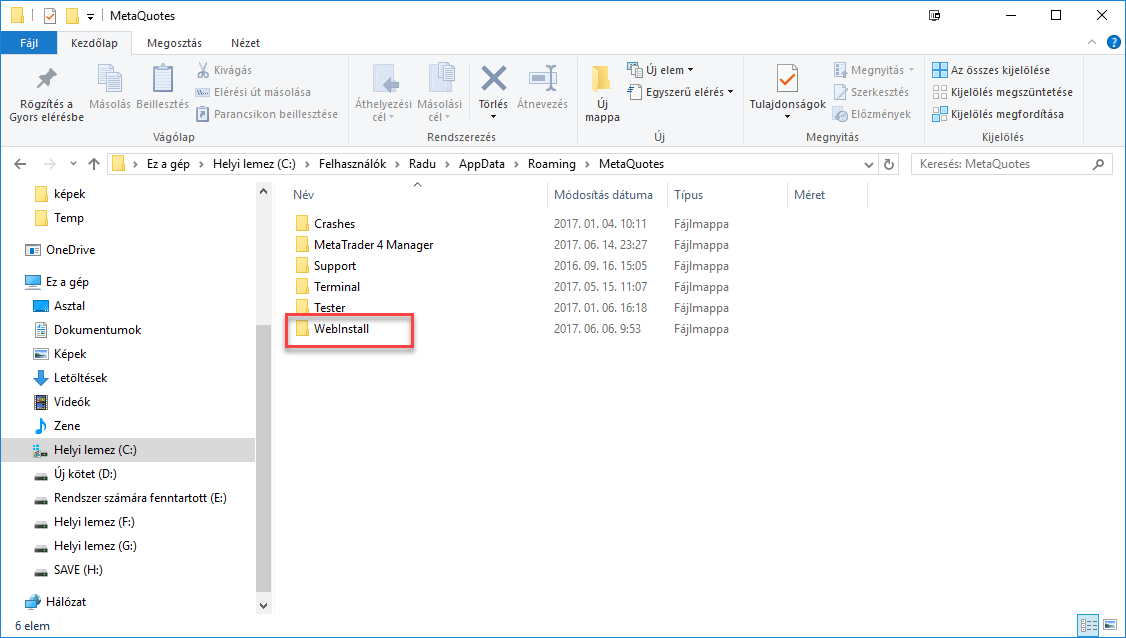
Task: Switch to large icons view in status bar
Action: coord(1108,624)
